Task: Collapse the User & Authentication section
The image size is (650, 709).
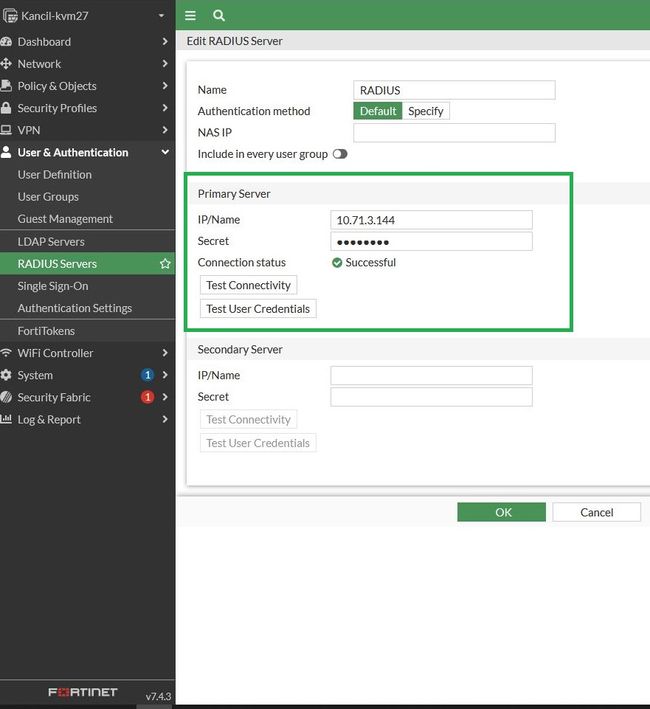Action: click(x=165, y=152)
